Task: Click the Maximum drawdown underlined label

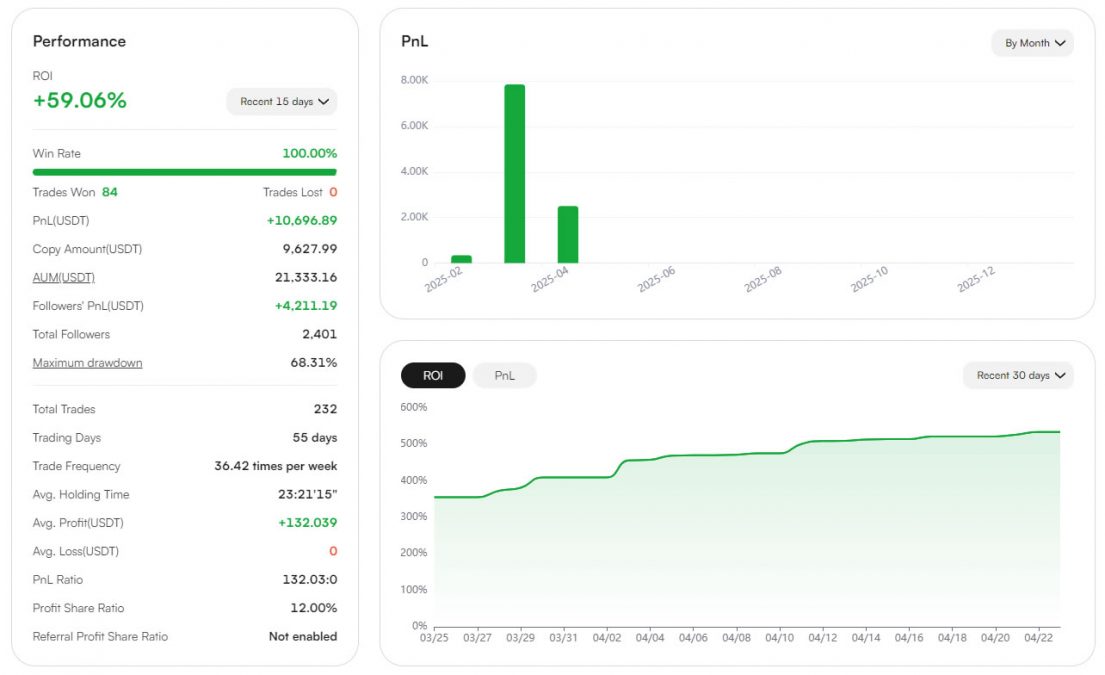Action: click(87, 363)
